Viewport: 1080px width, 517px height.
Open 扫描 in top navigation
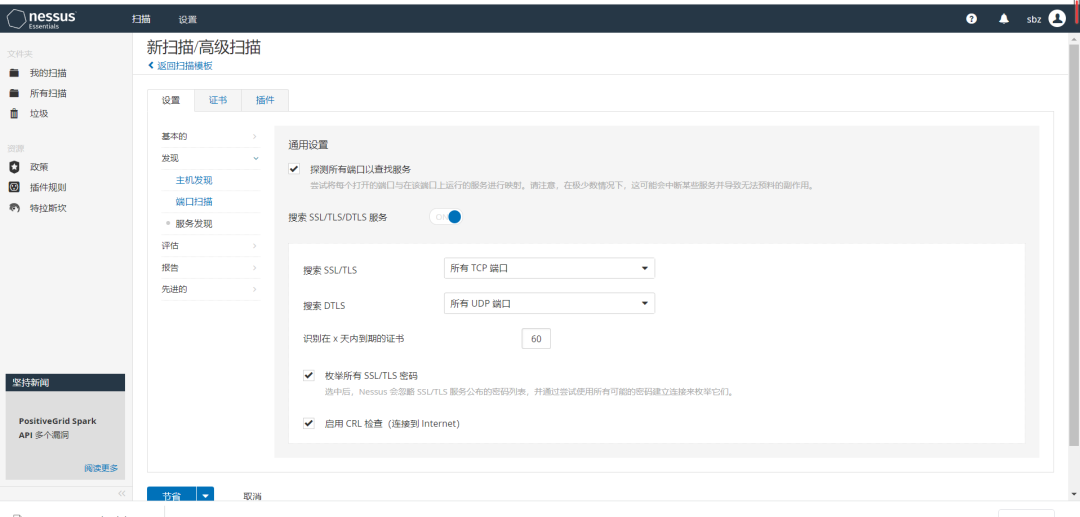pyautogui.click(x=141, y=19)
